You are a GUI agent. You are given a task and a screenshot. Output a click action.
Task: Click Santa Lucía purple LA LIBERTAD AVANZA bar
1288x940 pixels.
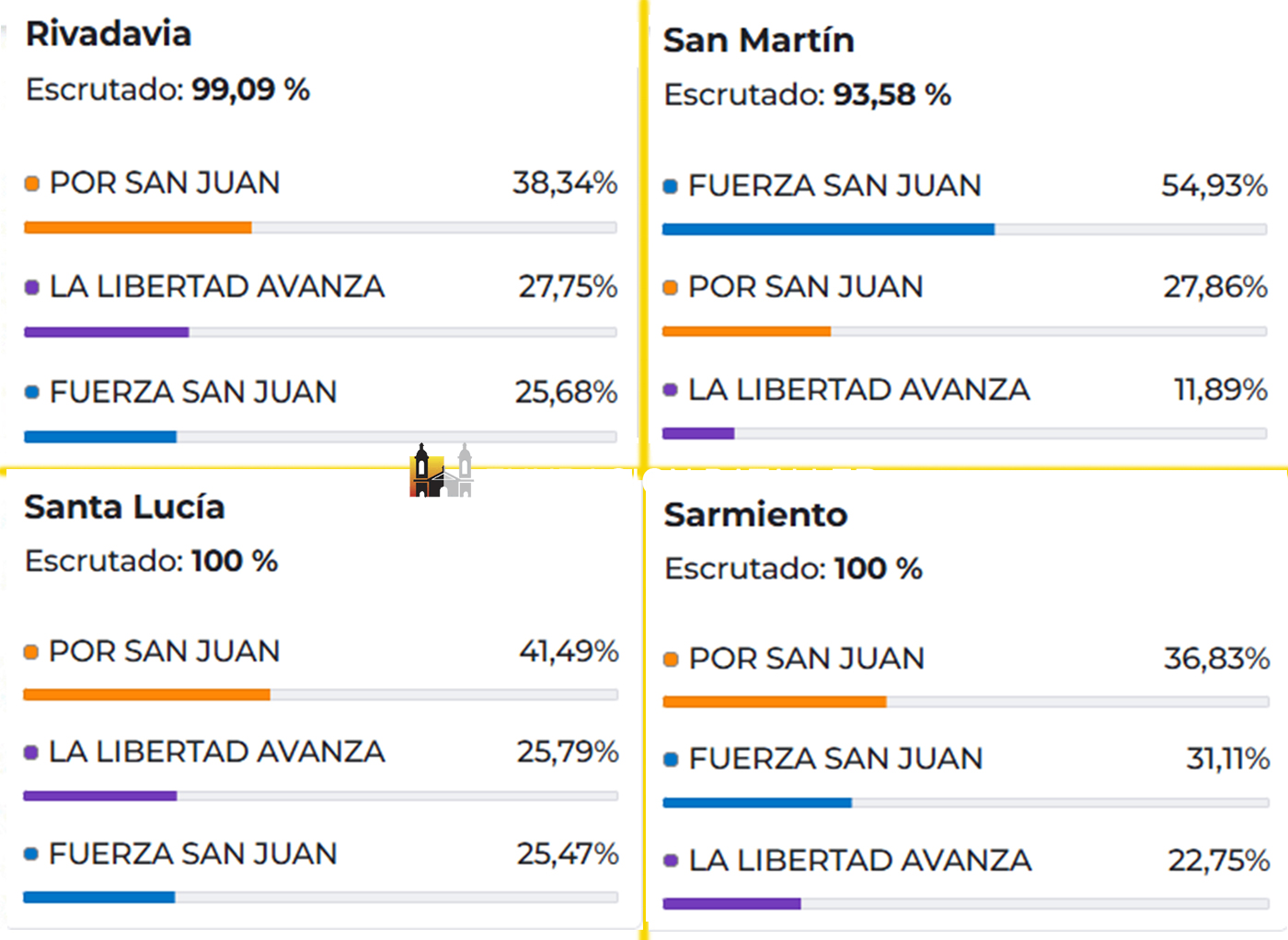[x=99, y=796]
